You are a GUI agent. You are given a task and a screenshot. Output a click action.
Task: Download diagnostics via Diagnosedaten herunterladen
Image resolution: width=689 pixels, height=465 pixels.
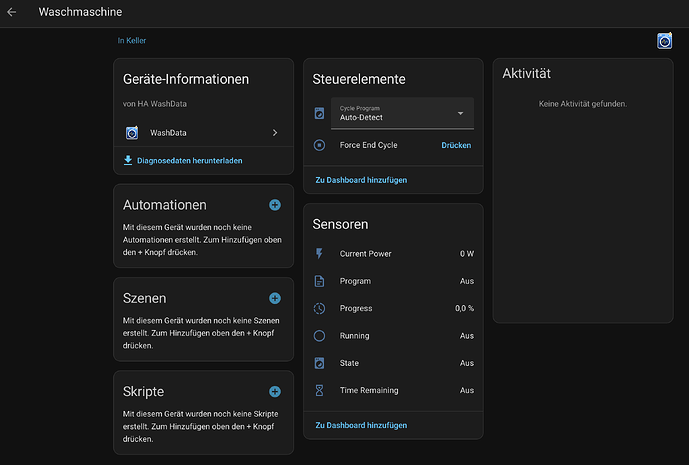coord(189,160)
